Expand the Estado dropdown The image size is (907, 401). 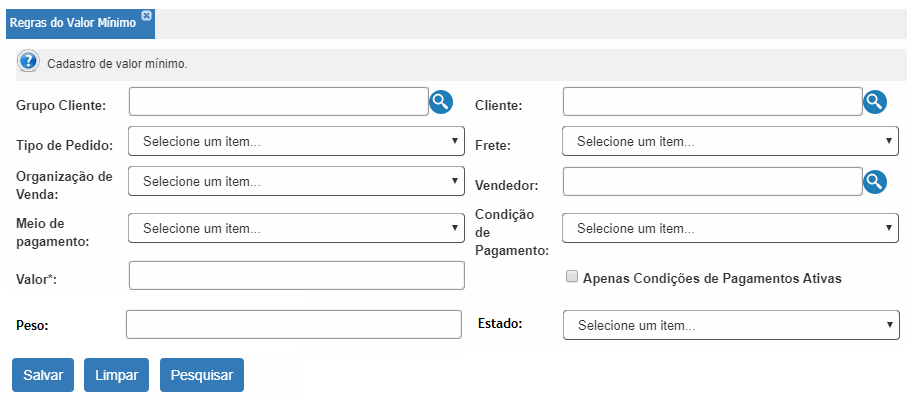coord(731,325)
